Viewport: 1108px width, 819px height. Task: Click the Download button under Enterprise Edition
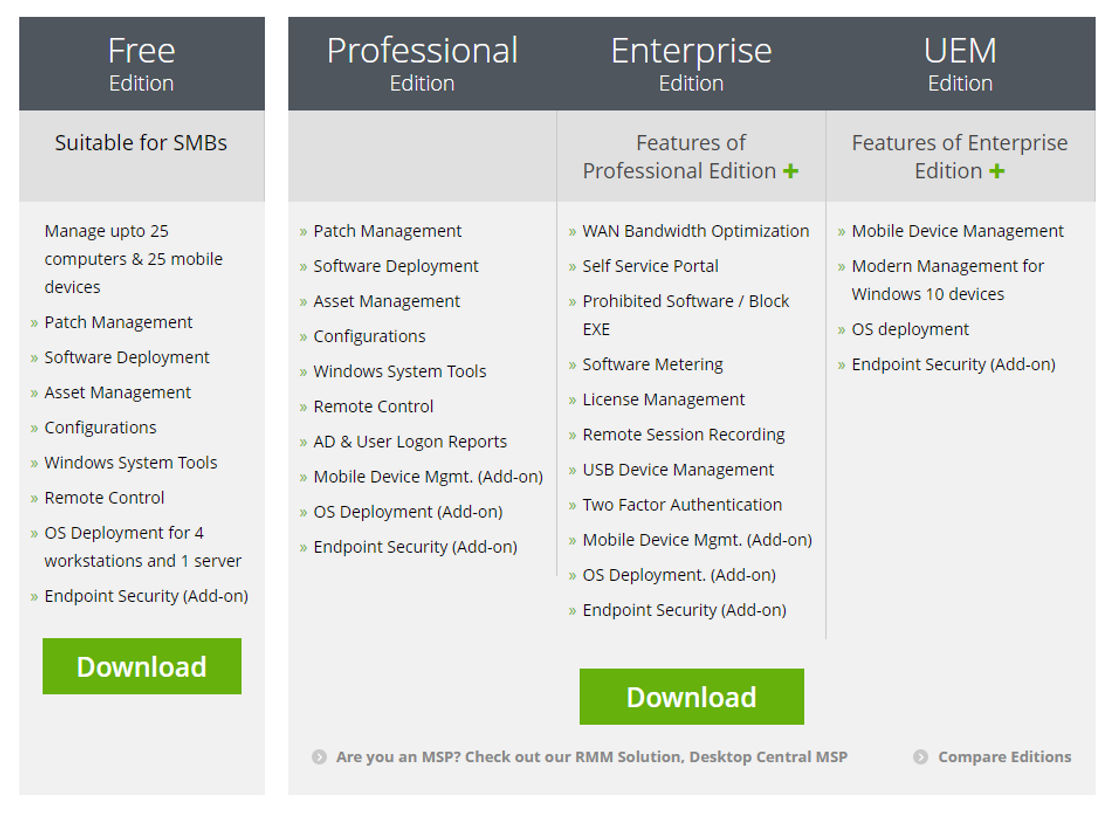point(691,696)
